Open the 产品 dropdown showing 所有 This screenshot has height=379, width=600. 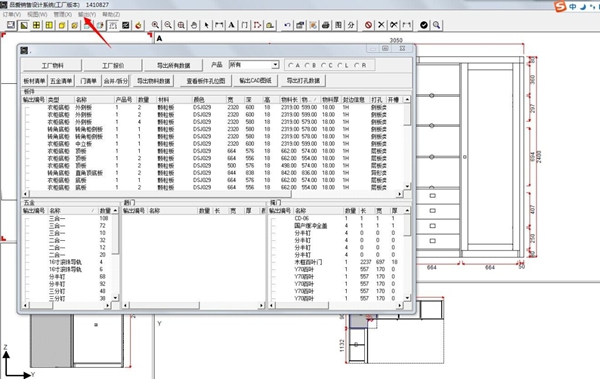tap(254, 65)
